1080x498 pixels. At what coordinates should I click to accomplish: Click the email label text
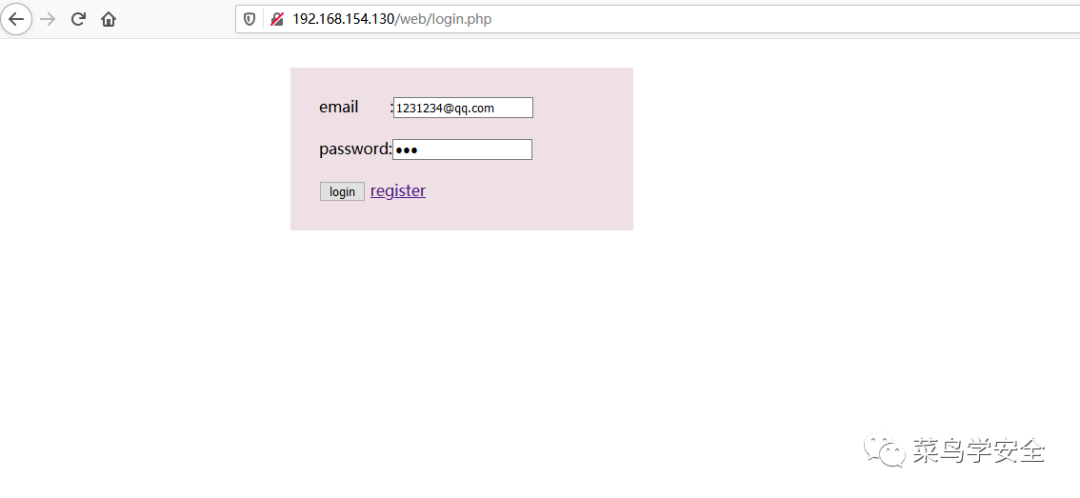click(x=338, y=107)
